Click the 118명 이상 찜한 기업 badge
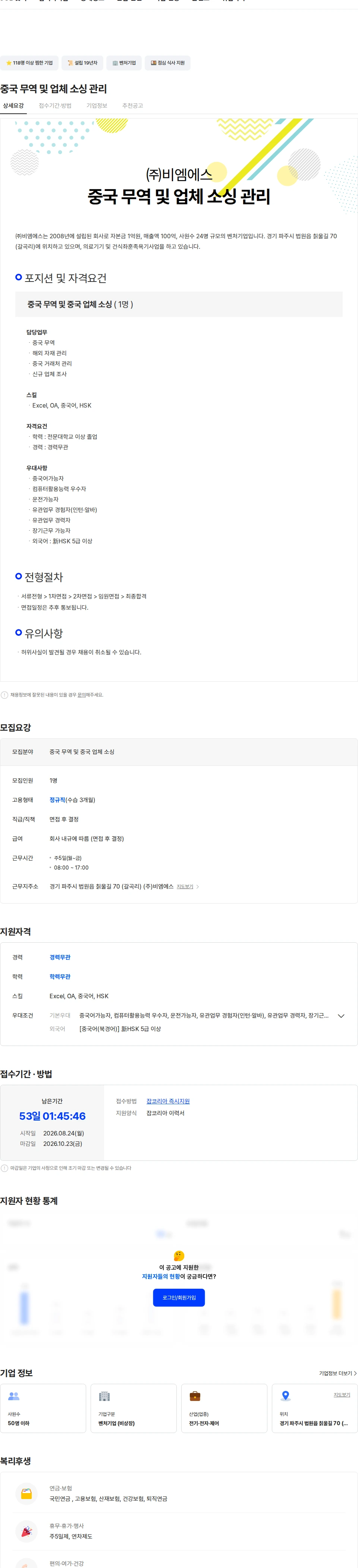Screen dimensions: 358x1568 coord(29,63)
